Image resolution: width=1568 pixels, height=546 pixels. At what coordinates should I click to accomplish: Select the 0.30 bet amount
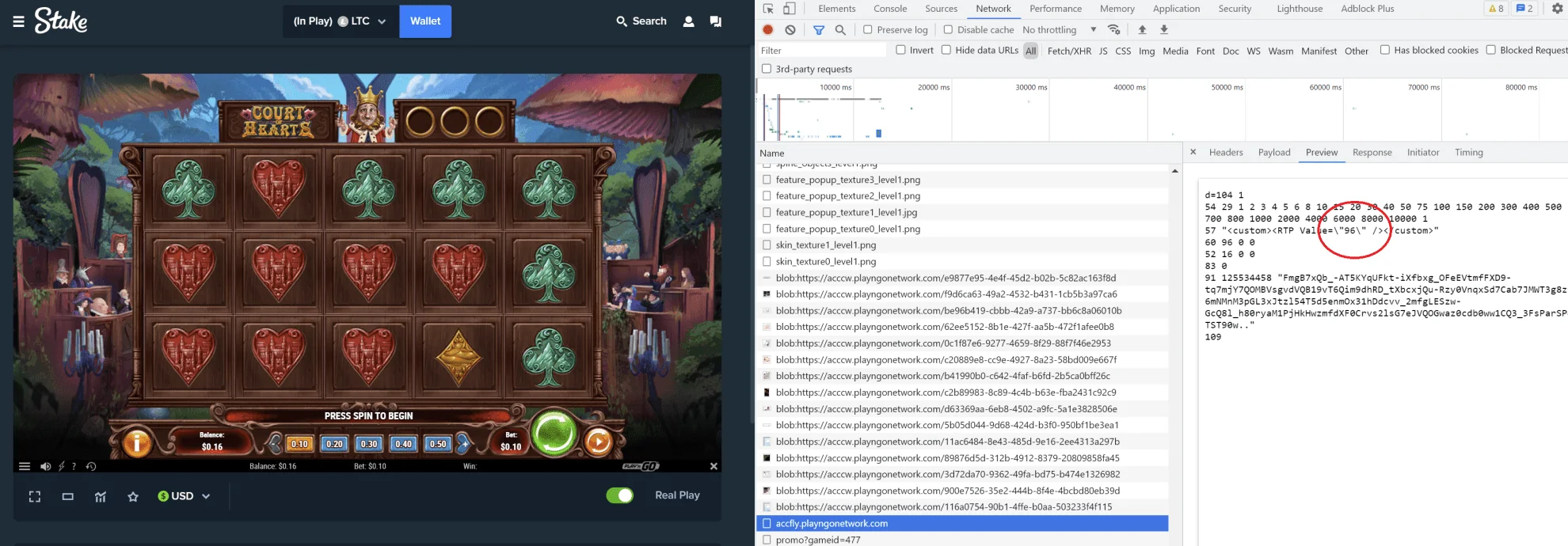pos(369,444)
